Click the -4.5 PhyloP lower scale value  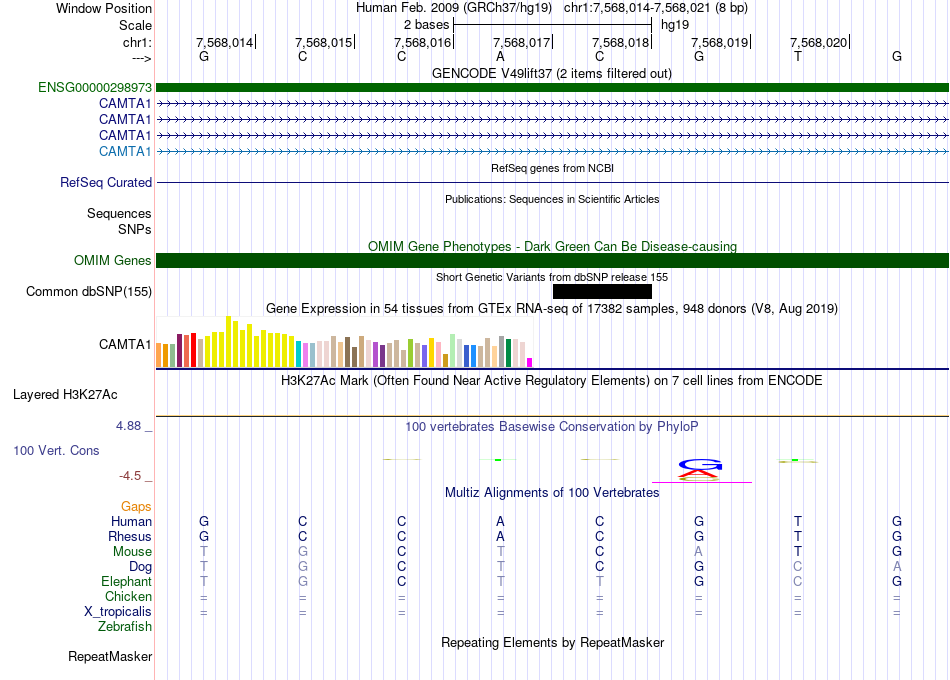pyautogui.click(x=130, y=476)
